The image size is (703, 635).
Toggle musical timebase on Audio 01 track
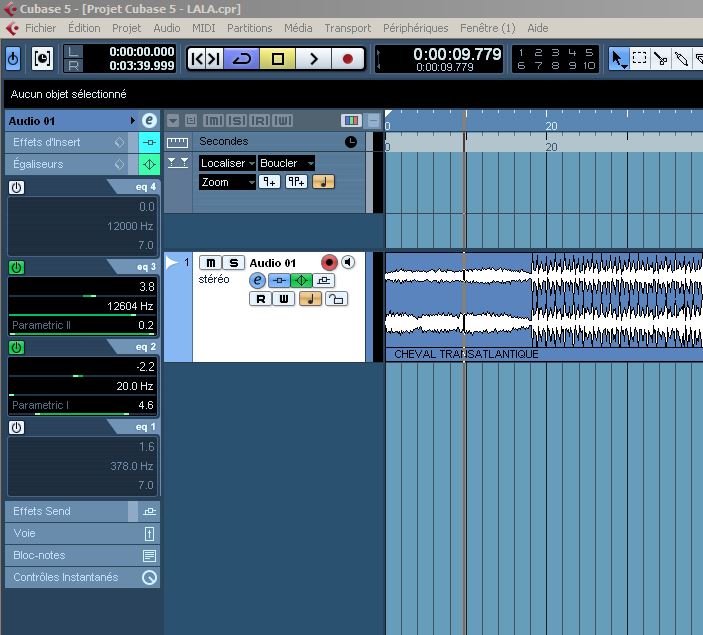(x=310, y=299)
